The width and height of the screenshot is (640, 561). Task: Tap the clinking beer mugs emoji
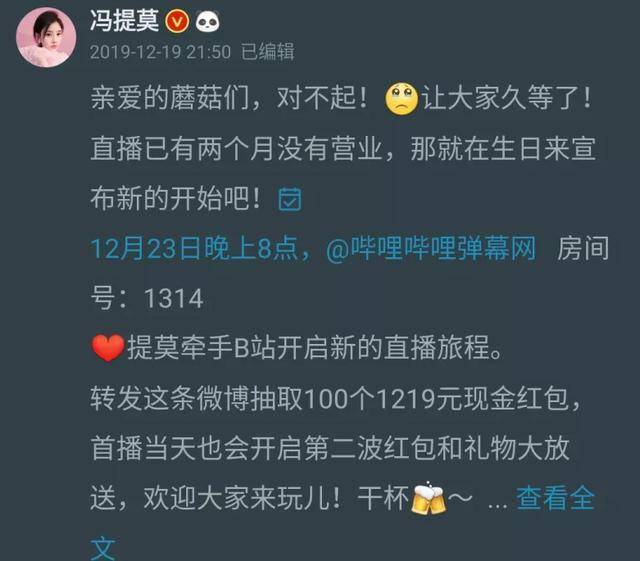tap(428, 499)
